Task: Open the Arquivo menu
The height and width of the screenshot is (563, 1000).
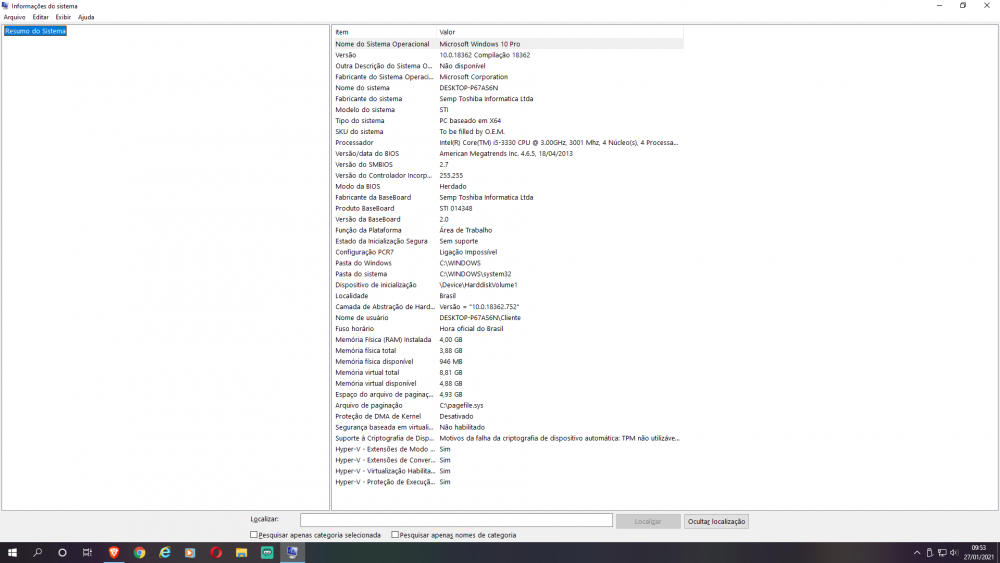Action: tap(15, 17)
